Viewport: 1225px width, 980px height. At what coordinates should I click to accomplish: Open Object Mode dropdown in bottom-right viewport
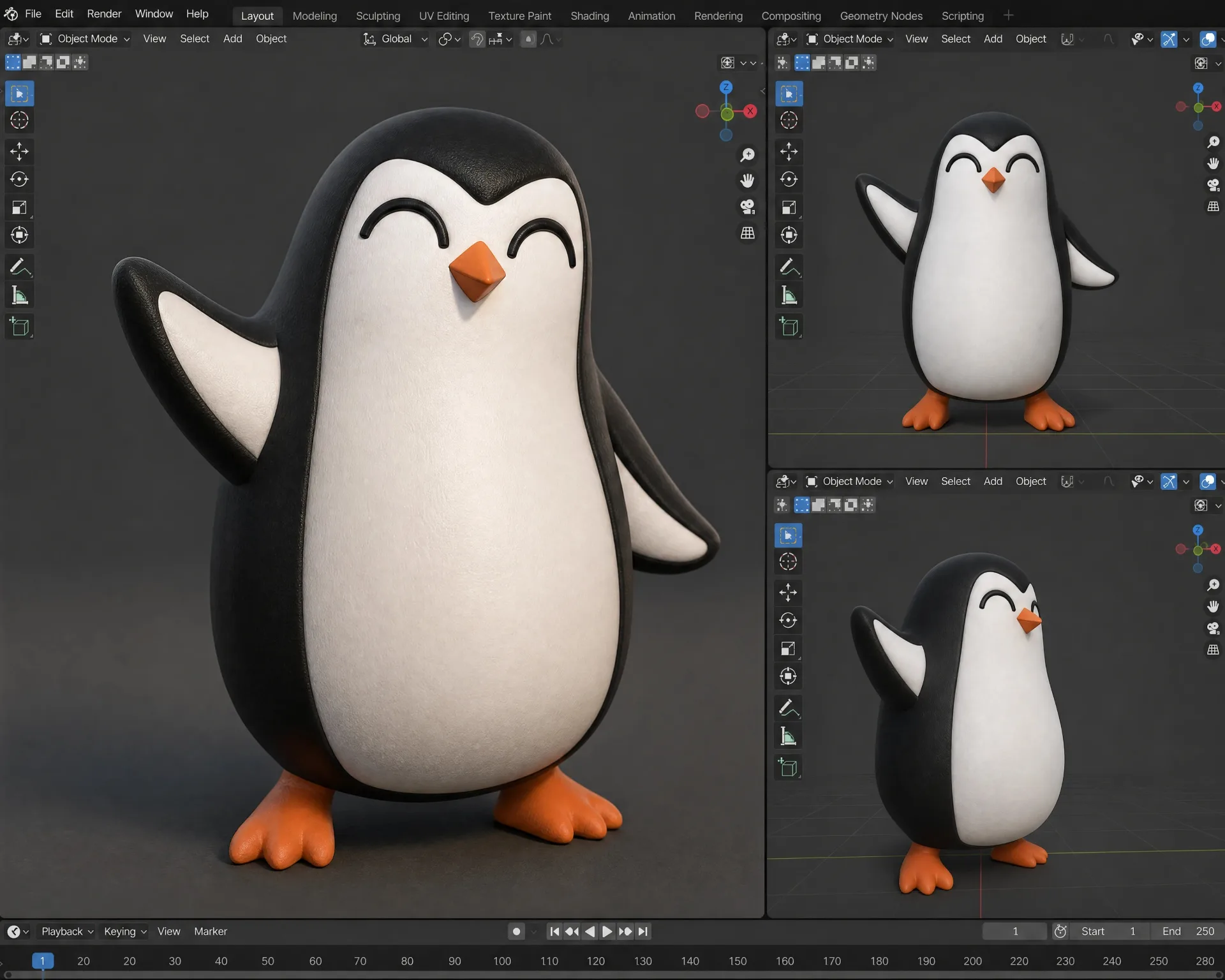click(850, 481)
